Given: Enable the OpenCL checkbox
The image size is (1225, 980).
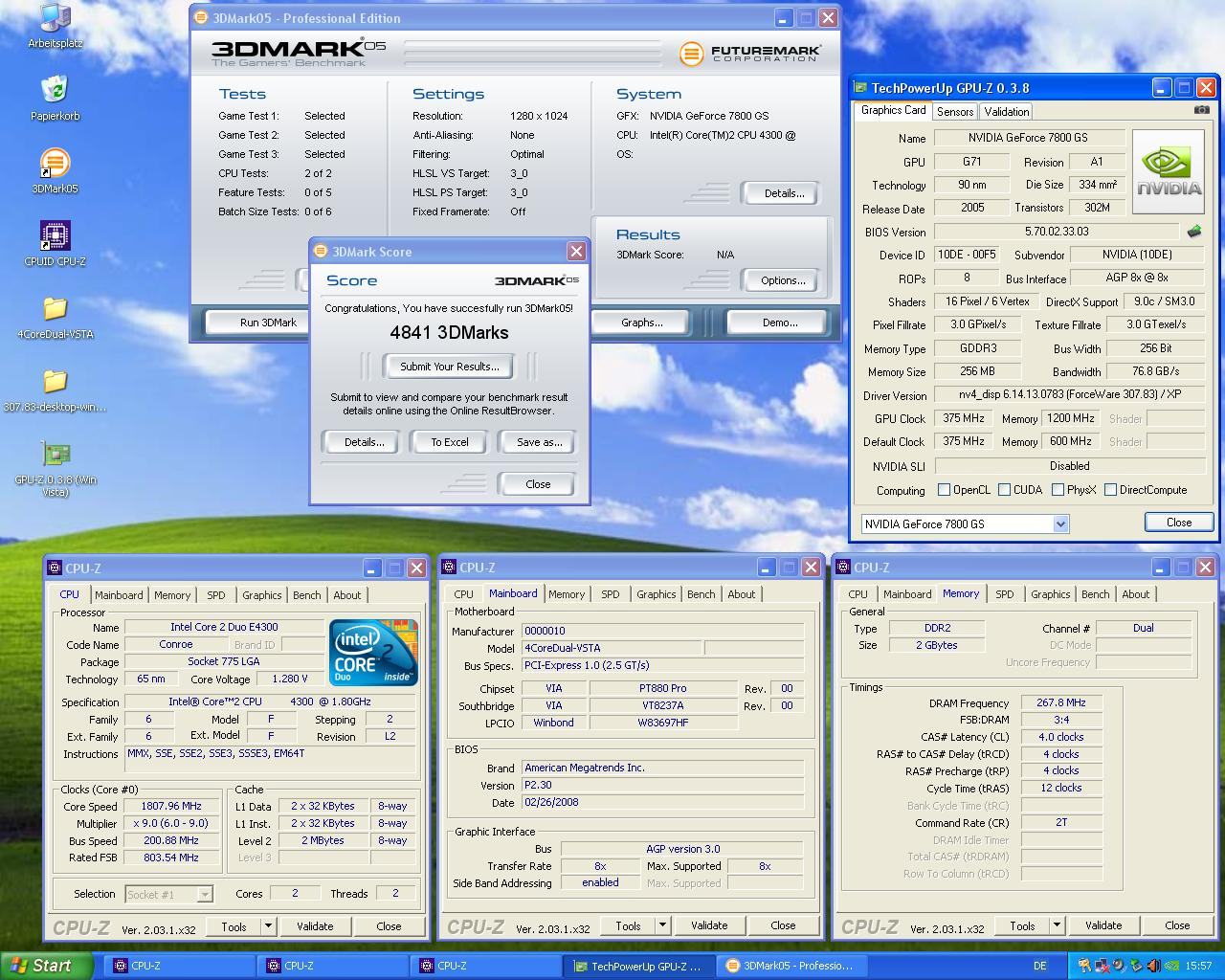Looking at the screenshot, I should coord(945,490).
